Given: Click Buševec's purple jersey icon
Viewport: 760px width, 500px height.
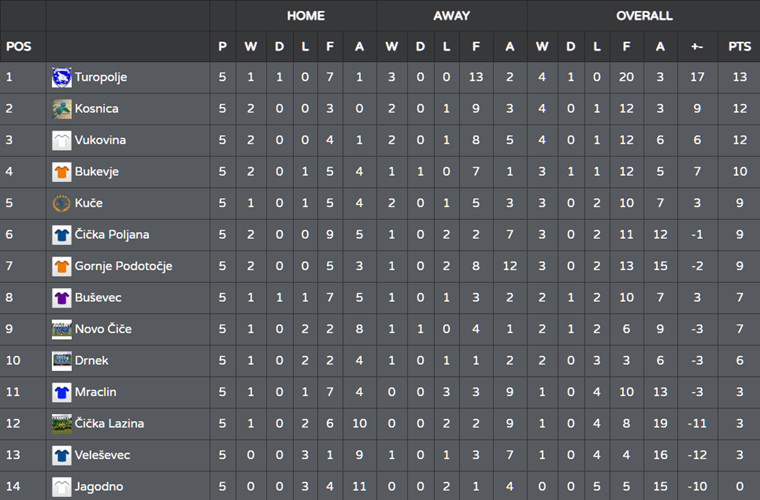Looking at the screenshot, I should 62,298.
